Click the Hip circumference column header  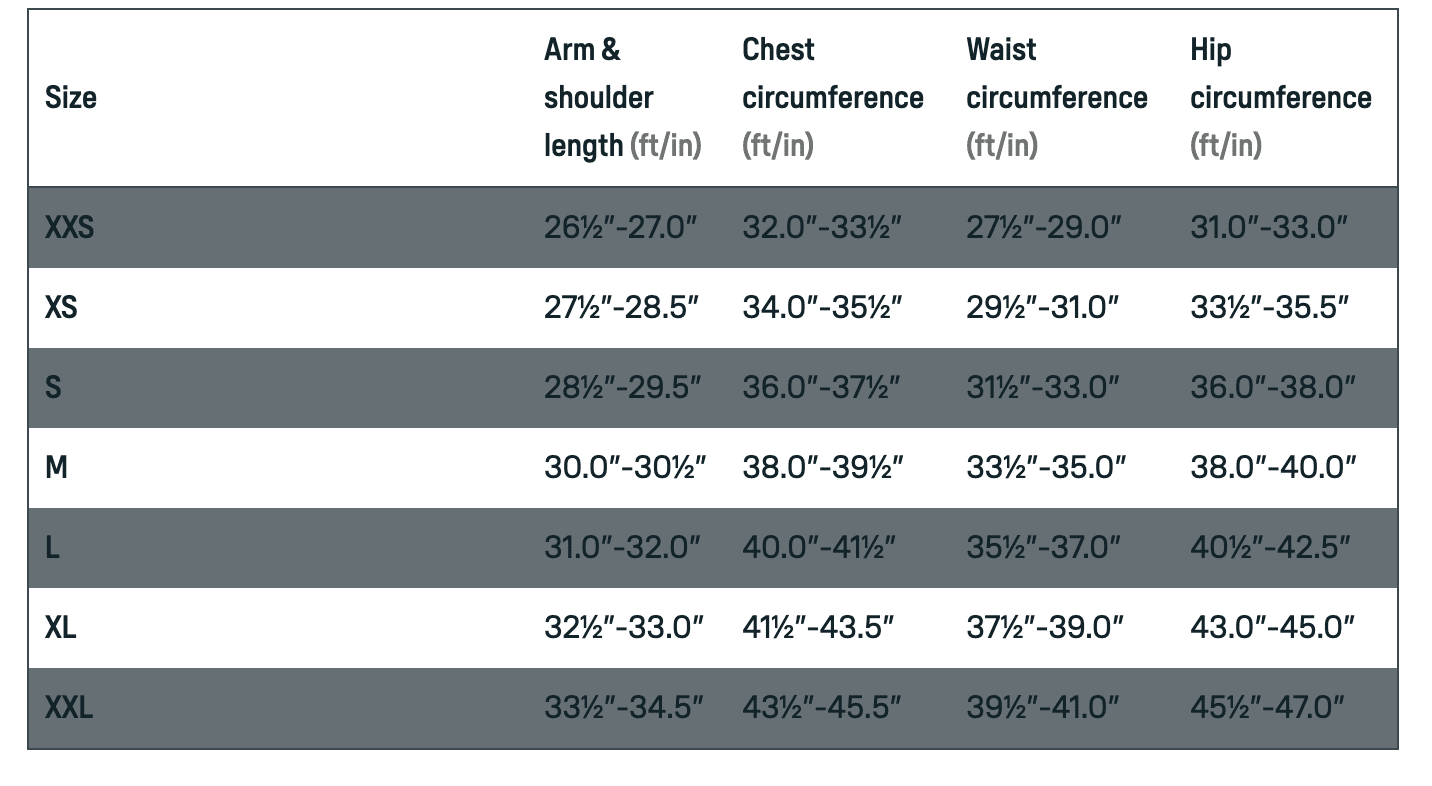point(1280,98)
